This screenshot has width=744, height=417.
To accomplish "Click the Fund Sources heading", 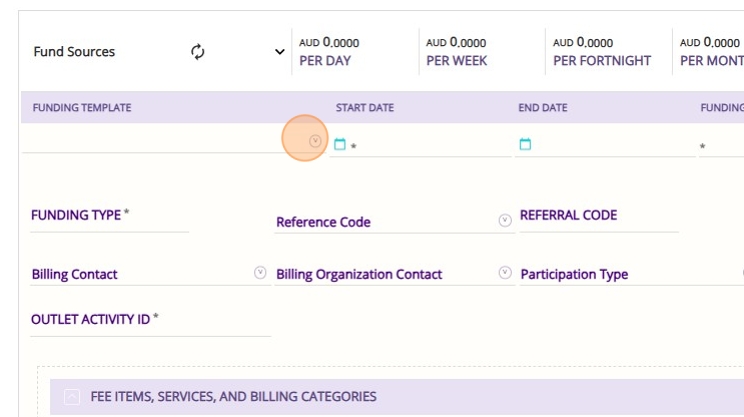I will [74, 52].
